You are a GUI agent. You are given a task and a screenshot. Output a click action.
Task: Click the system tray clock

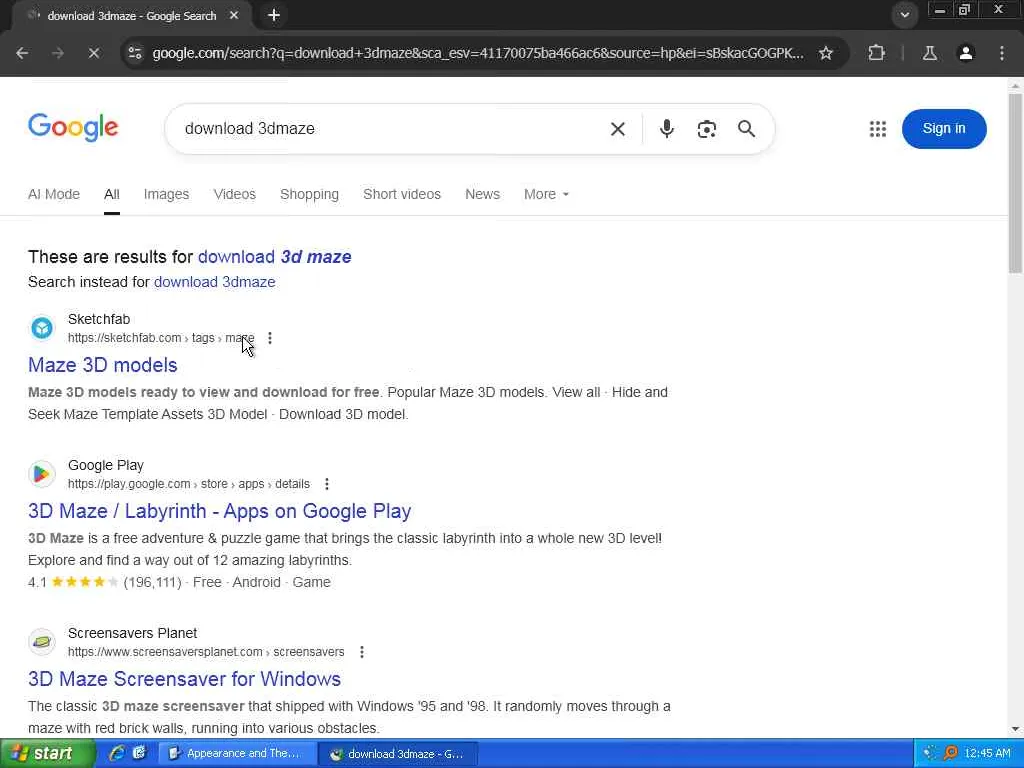pyautogui.click(x=987, y=753)
